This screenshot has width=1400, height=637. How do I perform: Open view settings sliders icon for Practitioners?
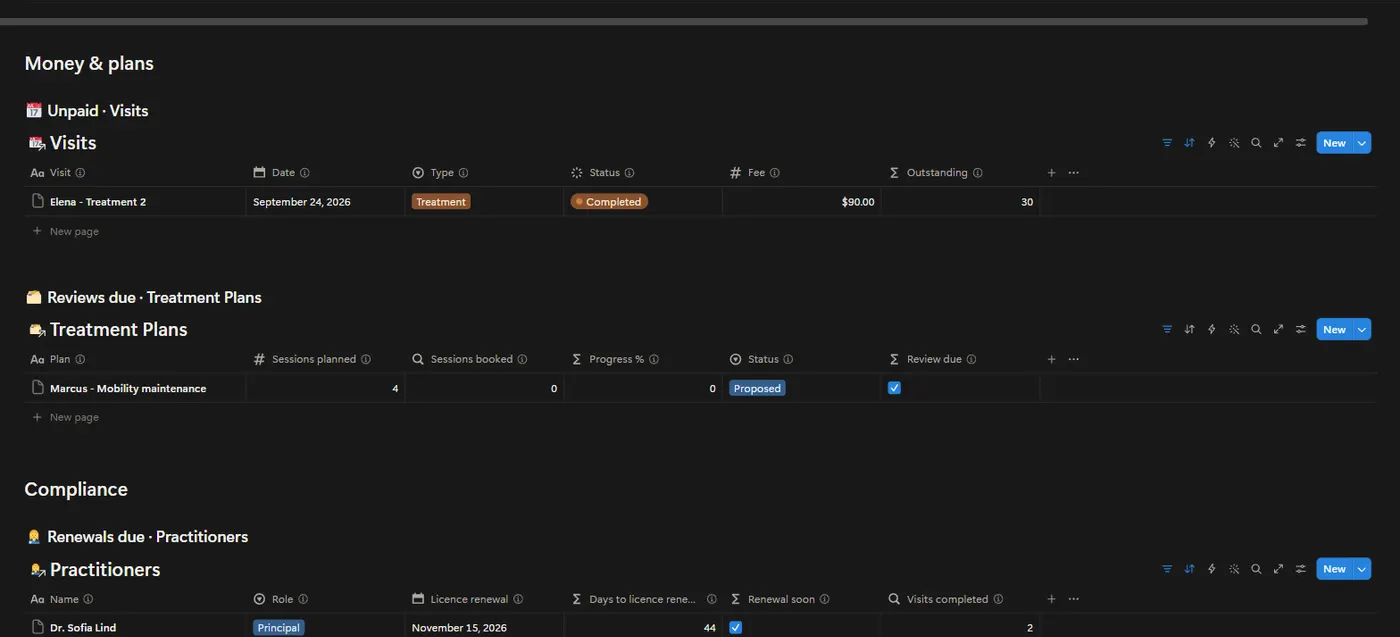tap(1301, 569)
